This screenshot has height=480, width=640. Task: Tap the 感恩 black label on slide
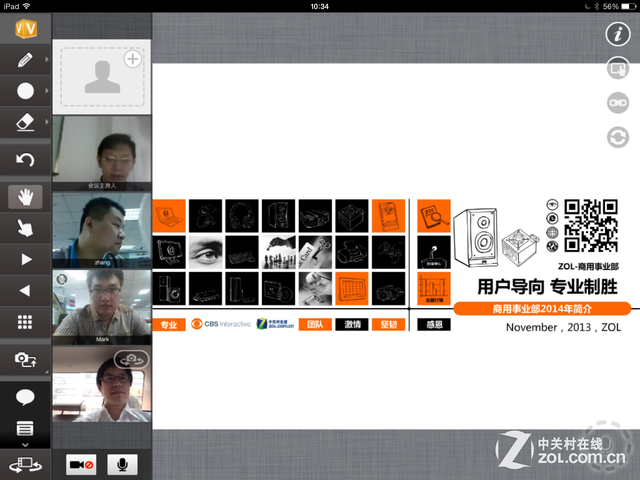pos(434,324)
